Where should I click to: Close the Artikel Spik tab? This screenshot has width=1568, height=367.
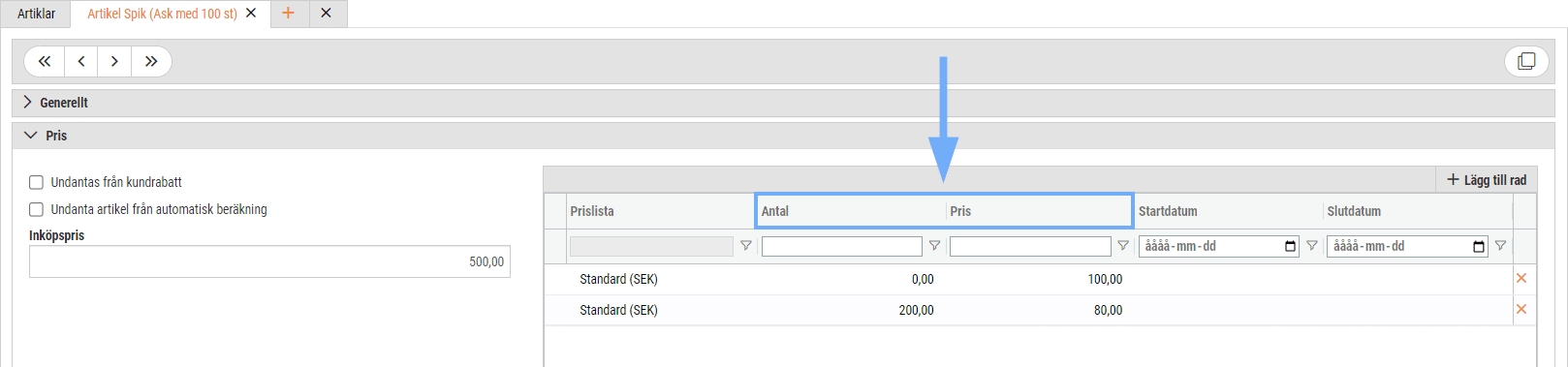[x=251, y=14]
